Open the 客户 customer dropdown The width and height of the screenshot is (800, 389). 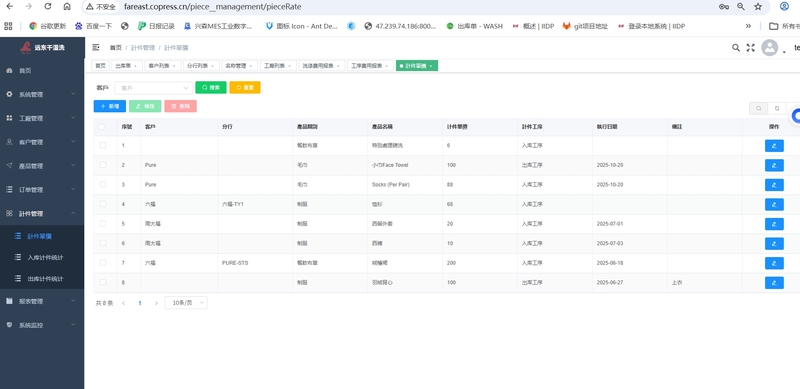coord(154,88)
